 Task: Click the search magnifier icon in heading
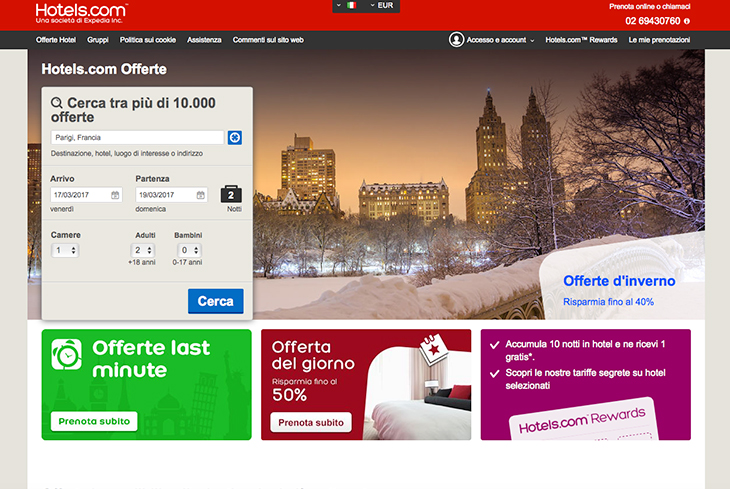pyautogui.click(x=57, y=102)
